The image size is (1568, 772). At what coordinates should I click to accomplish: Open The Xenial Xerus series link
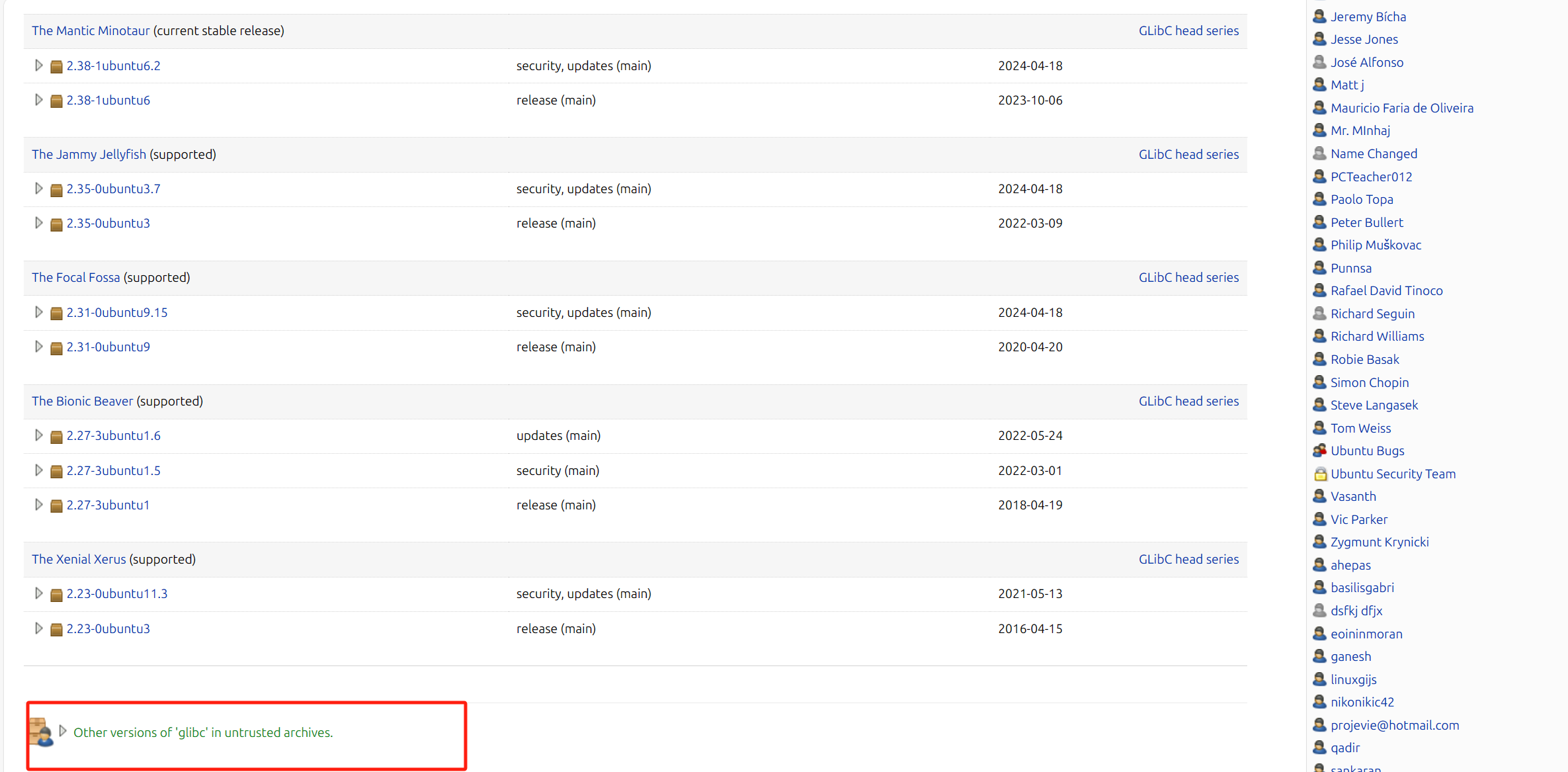coord(79,559)
